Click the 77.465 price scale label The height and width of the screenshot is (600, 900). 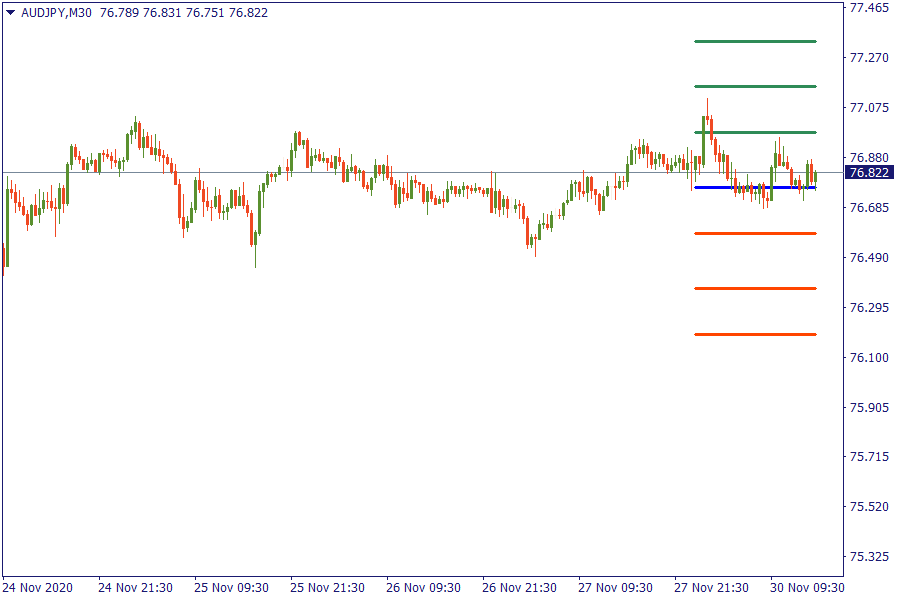click(868, 8)
